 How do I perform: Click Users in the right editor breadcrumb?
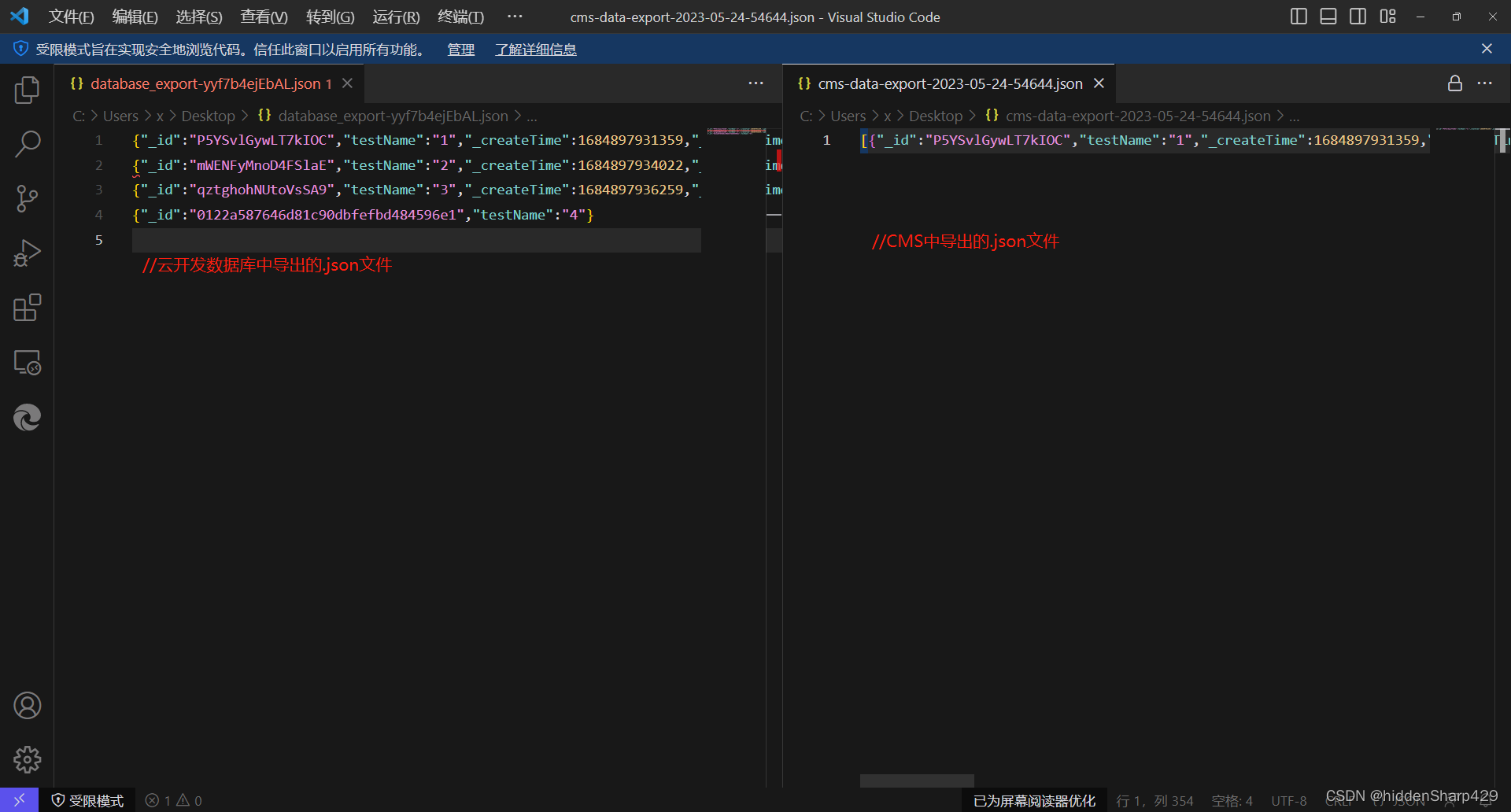click(x=848, y=116)
